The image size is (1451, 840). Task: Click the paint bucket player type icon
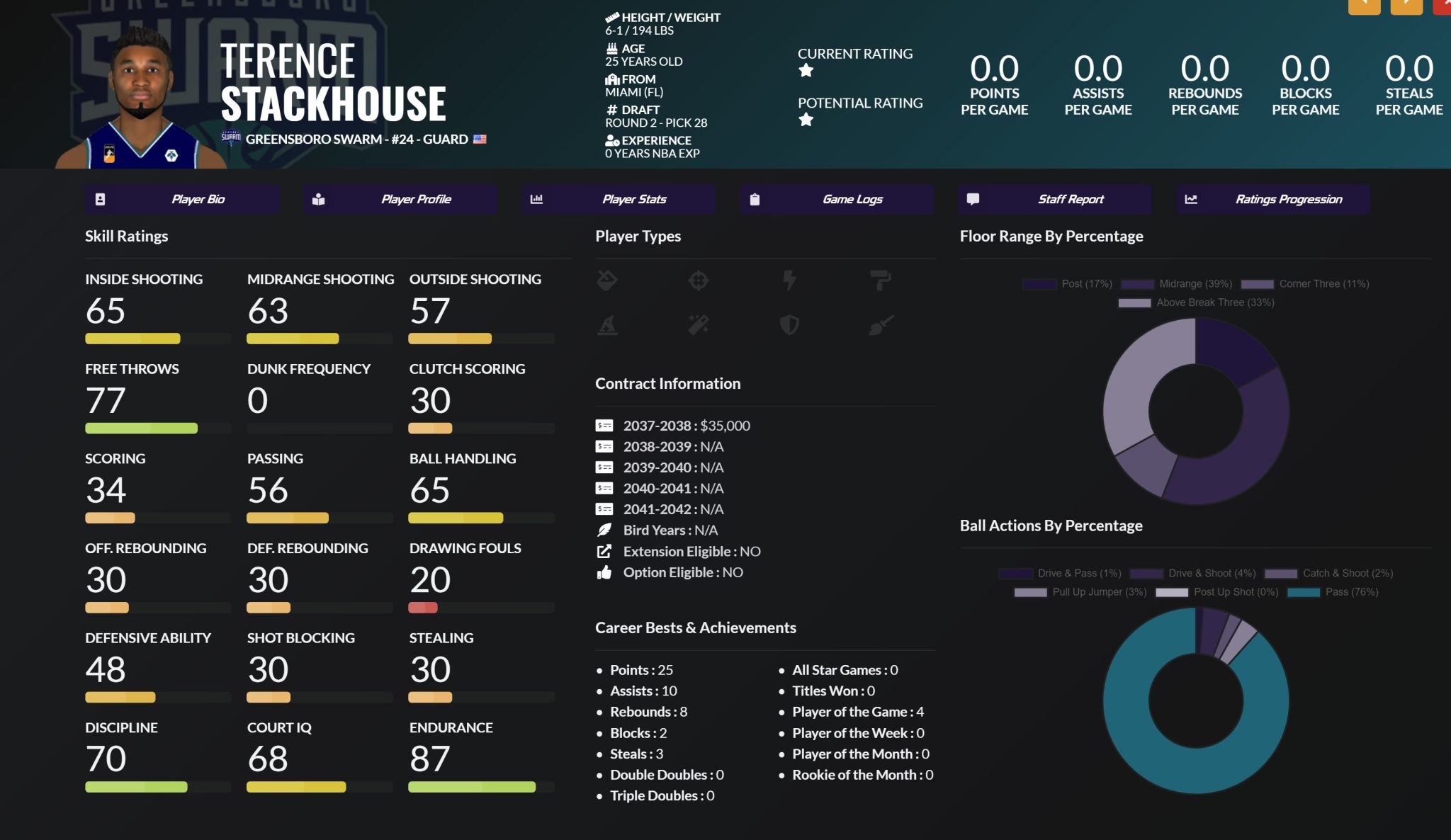coord(607,281)
